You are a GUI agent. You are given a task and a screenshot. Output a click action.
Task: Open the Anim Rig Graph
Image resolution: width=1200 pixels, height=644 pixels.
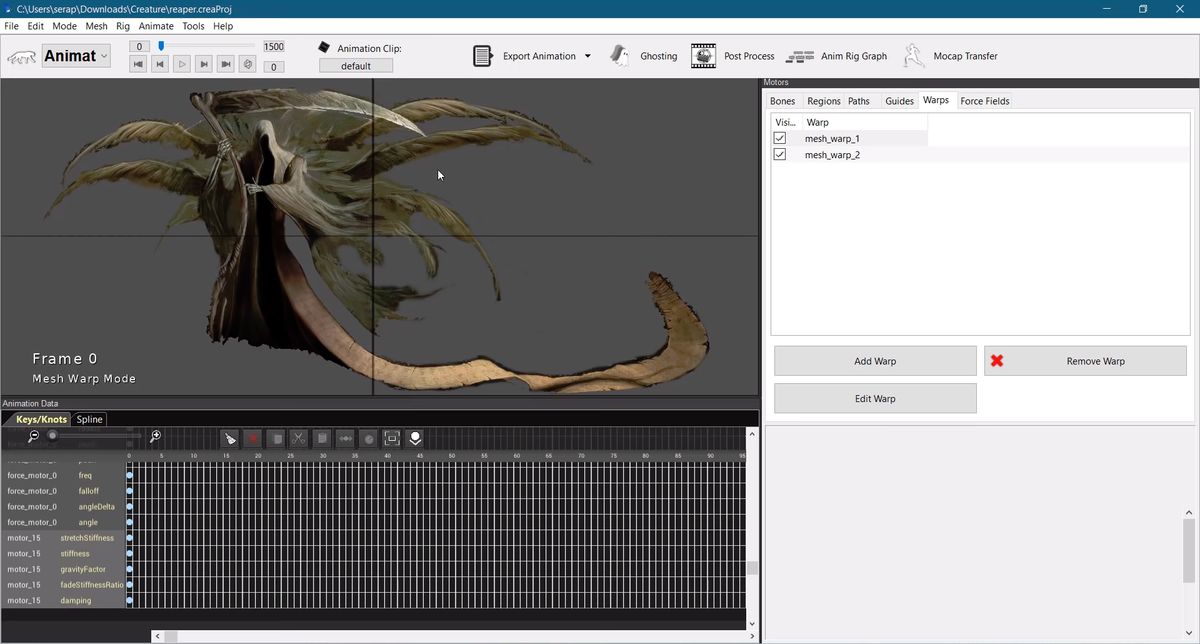tap(838, 56)
